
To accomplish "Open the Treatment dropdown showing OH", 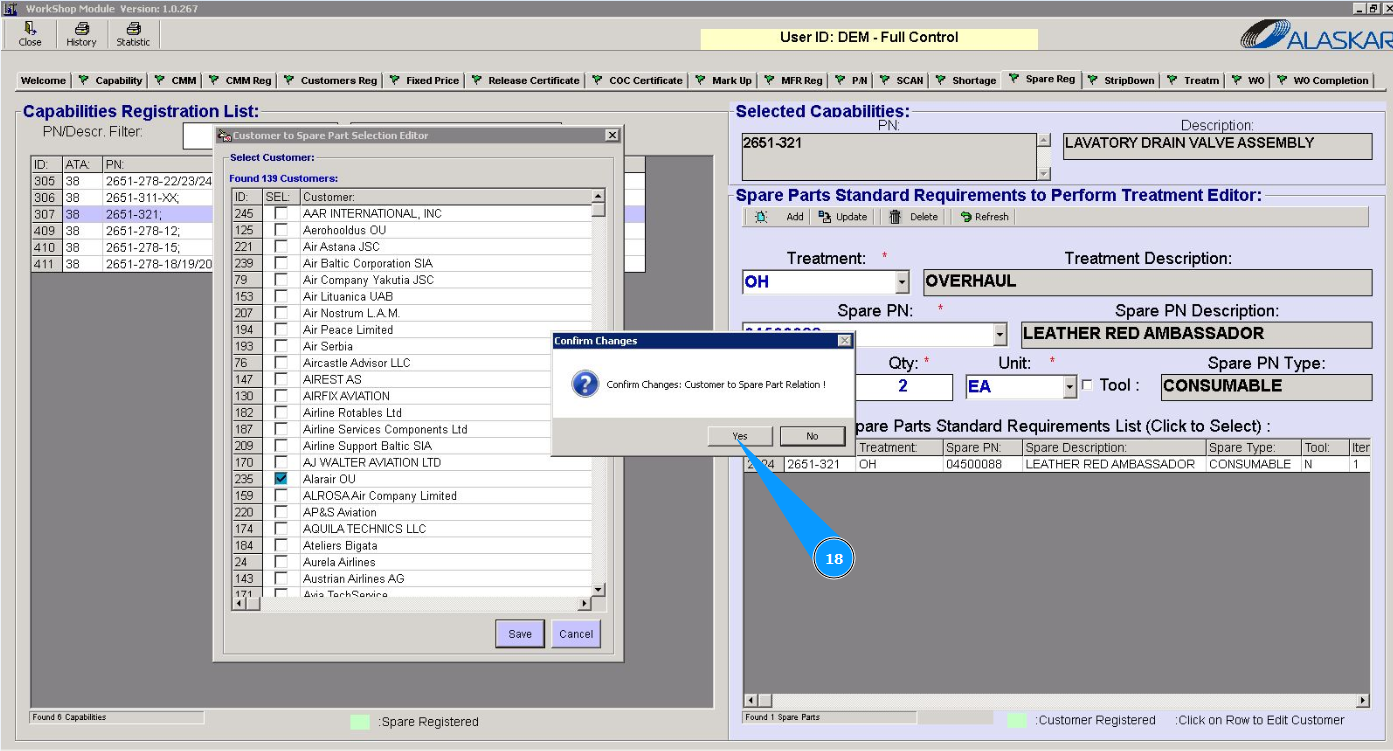I will (x=902, y=283).
